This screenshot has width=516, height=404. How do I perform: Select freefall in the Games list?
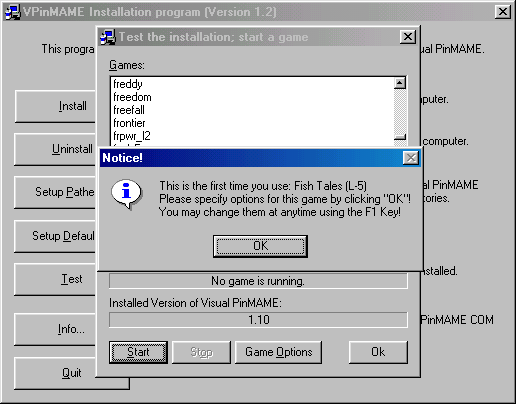coord(129,110)
